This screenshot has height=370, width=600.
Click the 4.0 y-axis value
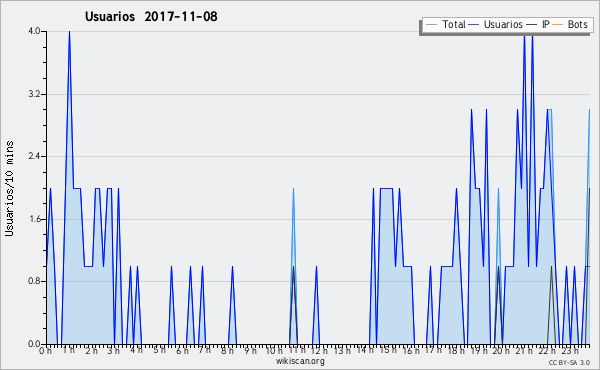pos(34,31)
